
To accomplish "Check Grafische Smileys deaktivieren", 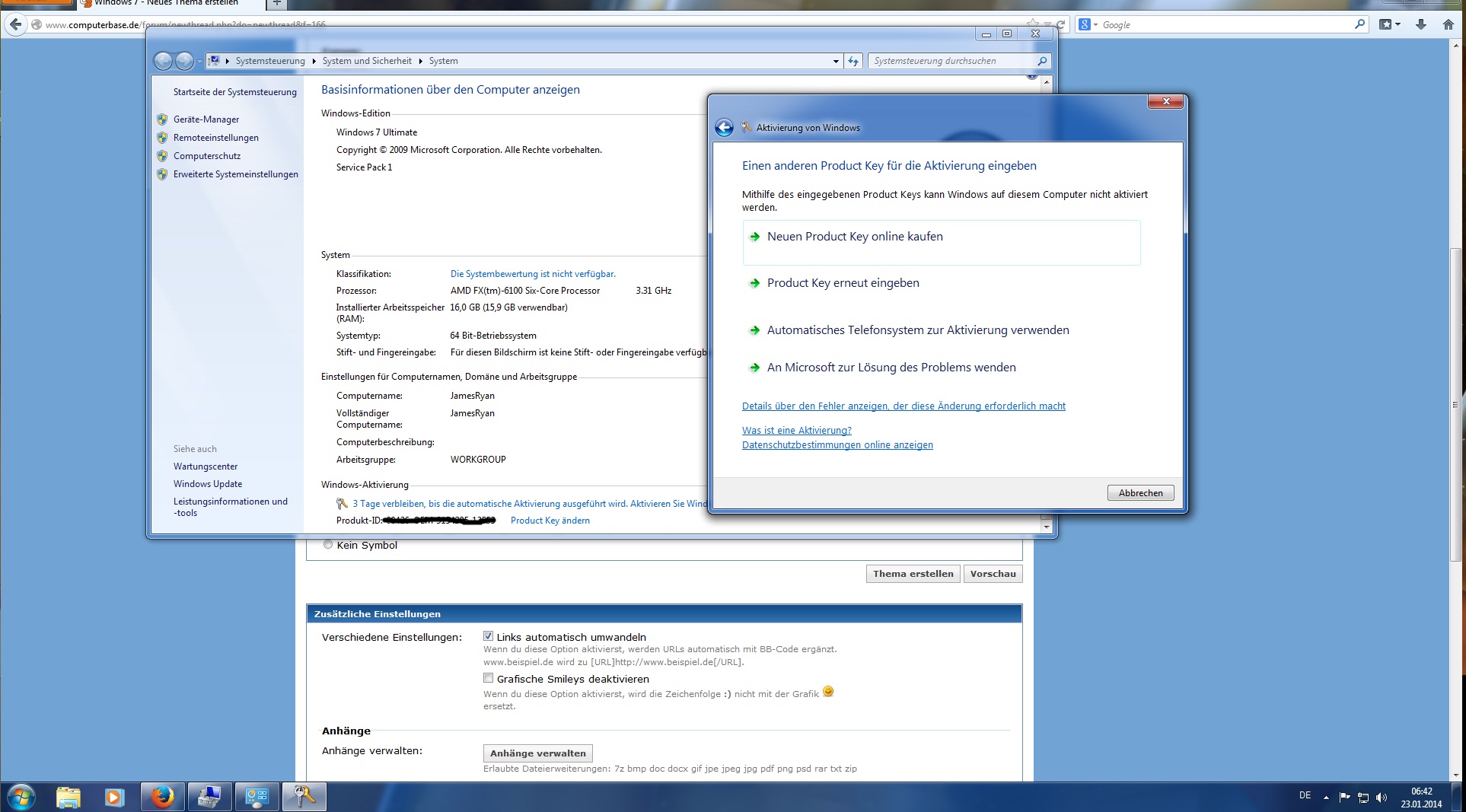I will [488, 678].
